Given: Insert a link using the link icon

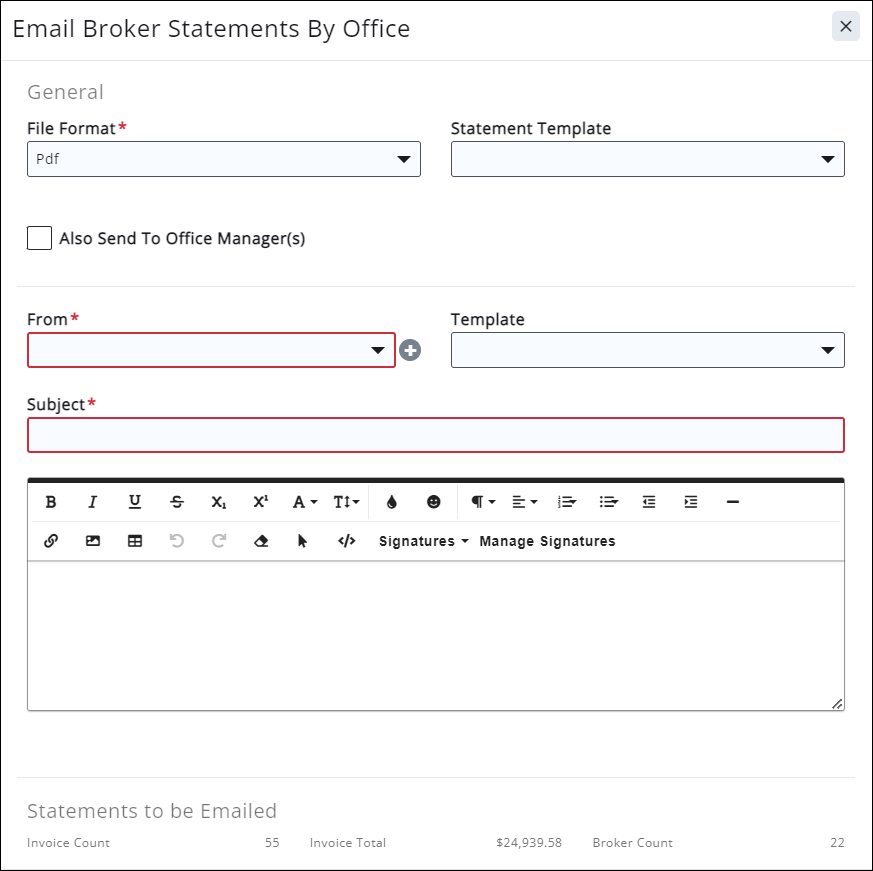Looking at the screenshot, I should [51, 541].
